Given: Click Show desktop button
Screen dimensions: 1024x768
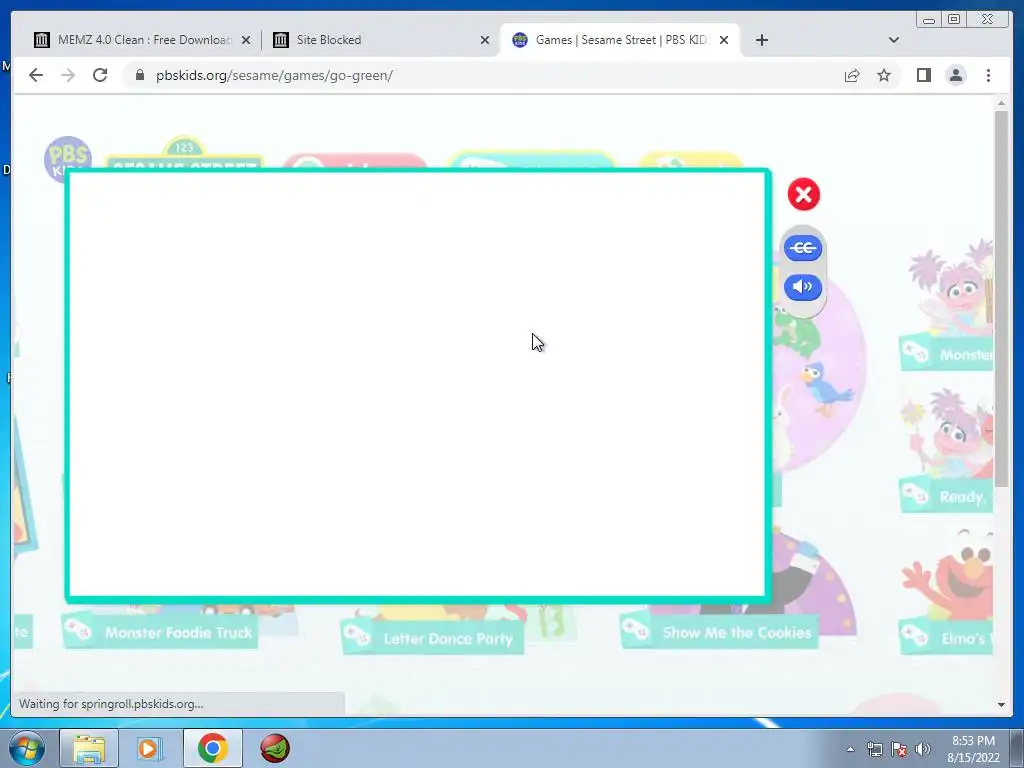Looking at the screenshot, I should [x=1018, y=748].
